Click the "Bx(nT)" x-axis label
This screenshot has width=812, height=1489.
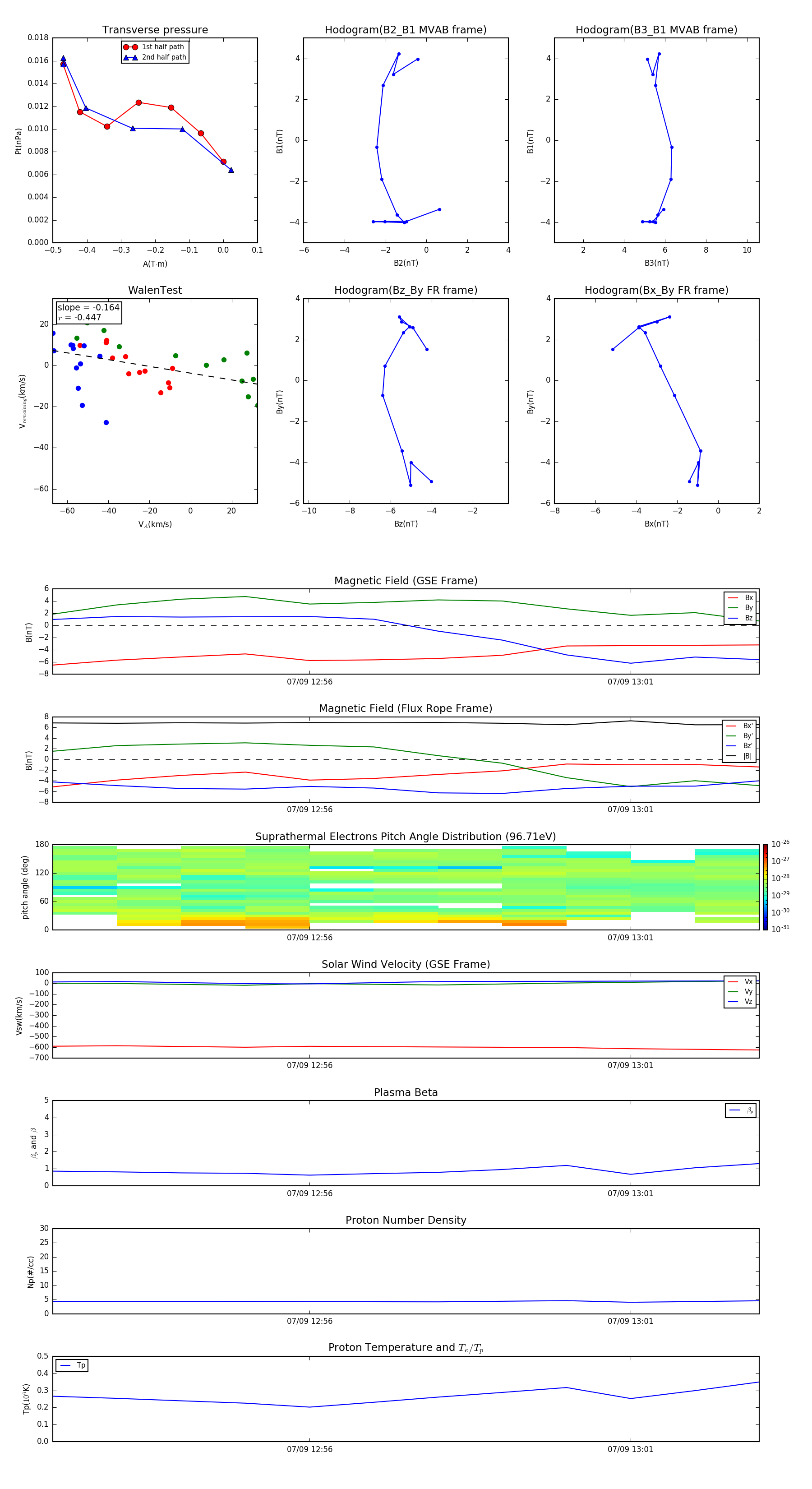click(x=656, y=524)
